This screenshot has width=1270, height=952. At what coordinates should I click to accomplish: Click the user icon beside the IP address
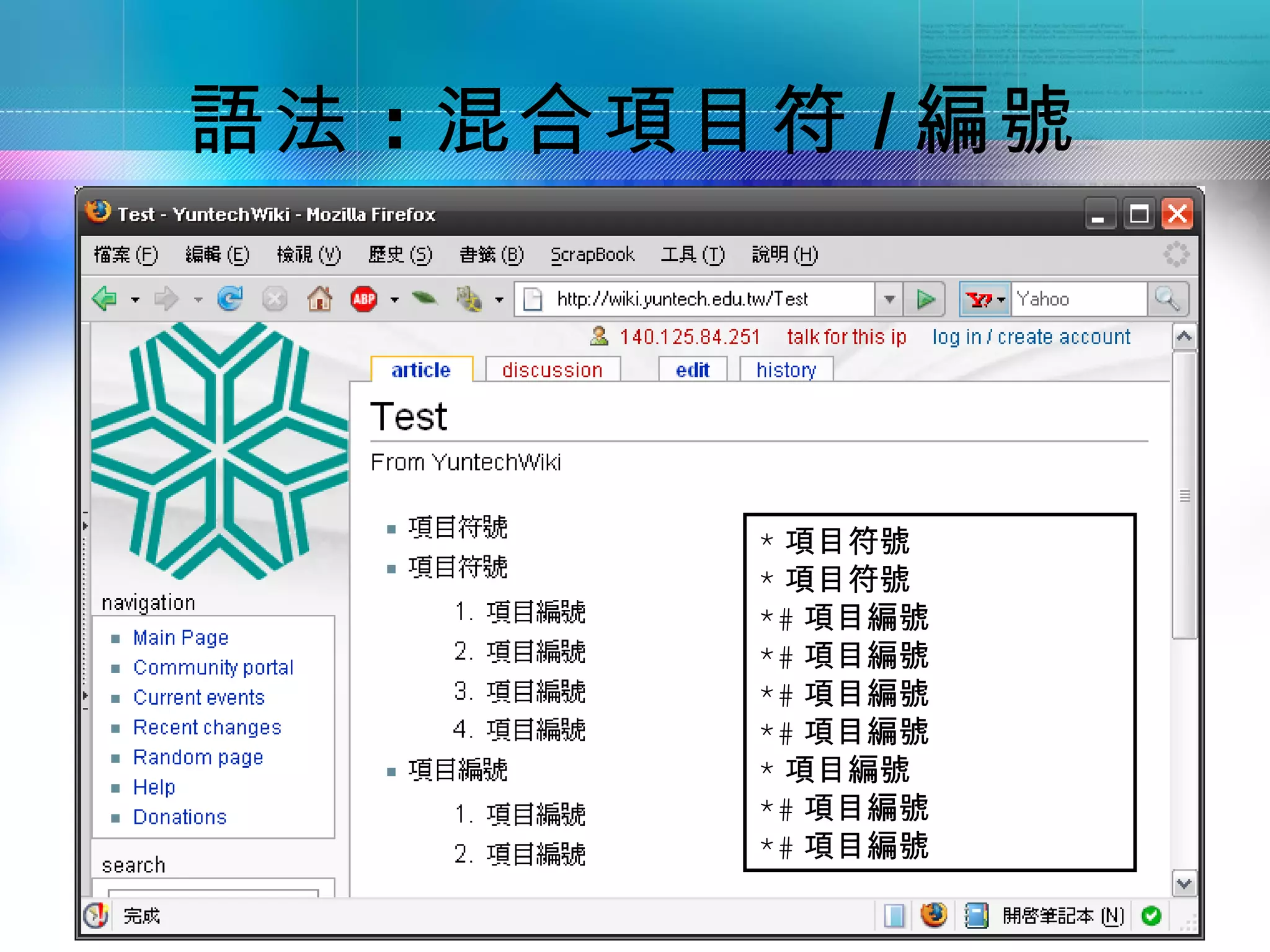[599, 336]
